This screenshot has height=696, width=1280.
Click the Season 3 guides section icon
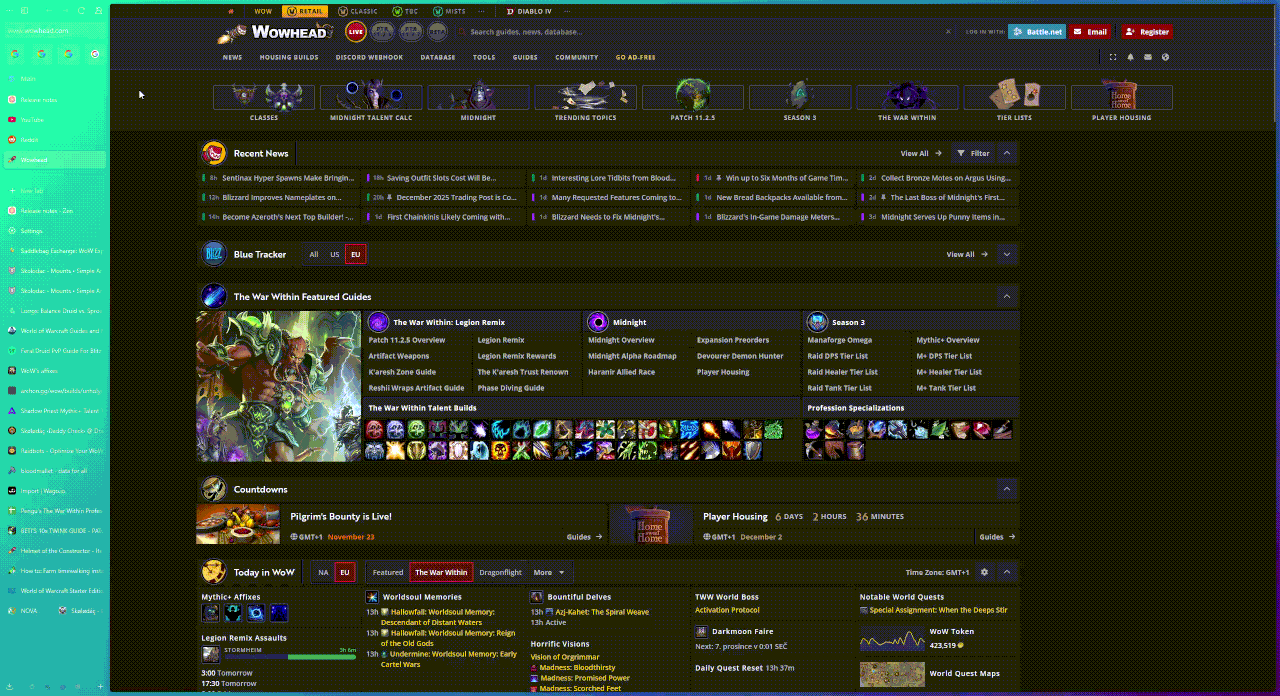pyautogui.click(x=817, y=322)
